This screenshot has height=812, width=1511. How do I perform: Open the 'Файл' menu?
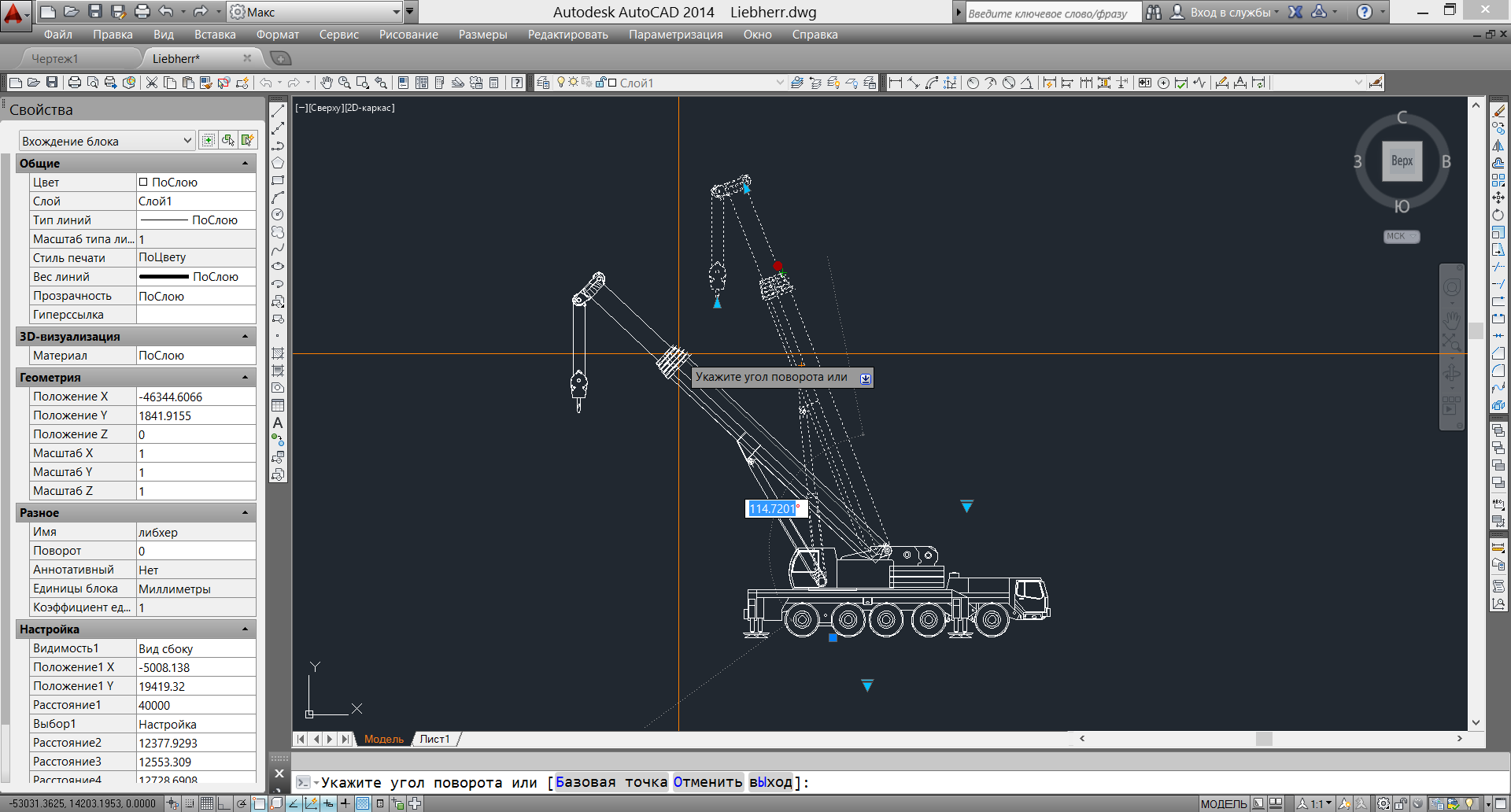pos(58,35)
